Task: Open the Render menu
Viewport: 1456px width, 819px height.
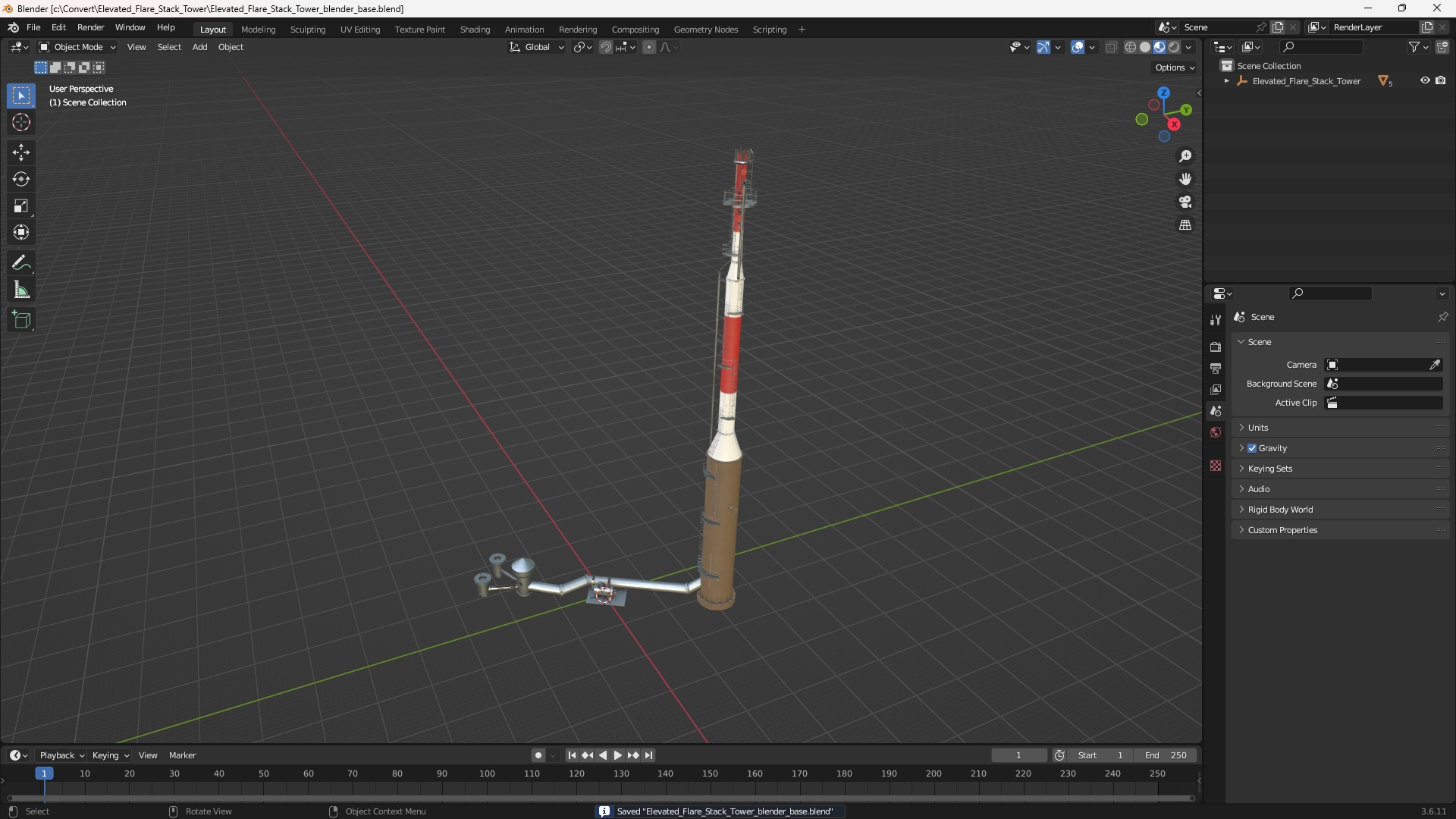Action: click(90, 27)
